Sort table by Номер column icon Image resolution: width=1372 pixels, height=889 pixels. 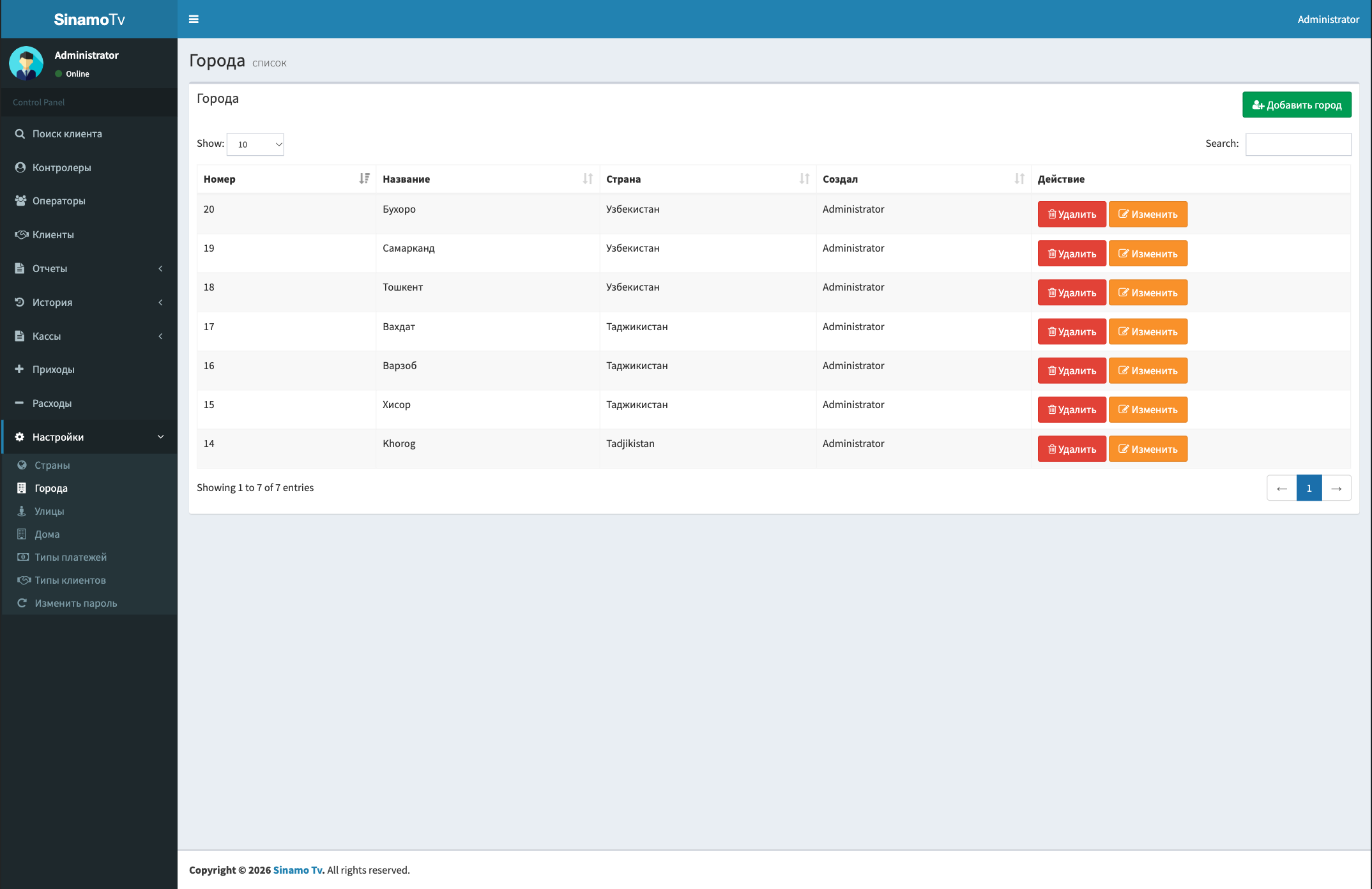[x=364, y=179]
